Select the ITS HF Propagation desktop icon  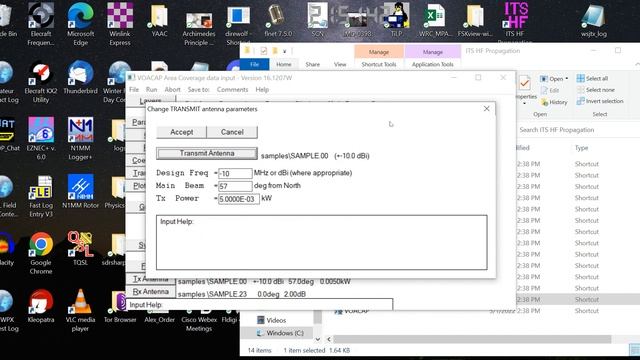515,22
